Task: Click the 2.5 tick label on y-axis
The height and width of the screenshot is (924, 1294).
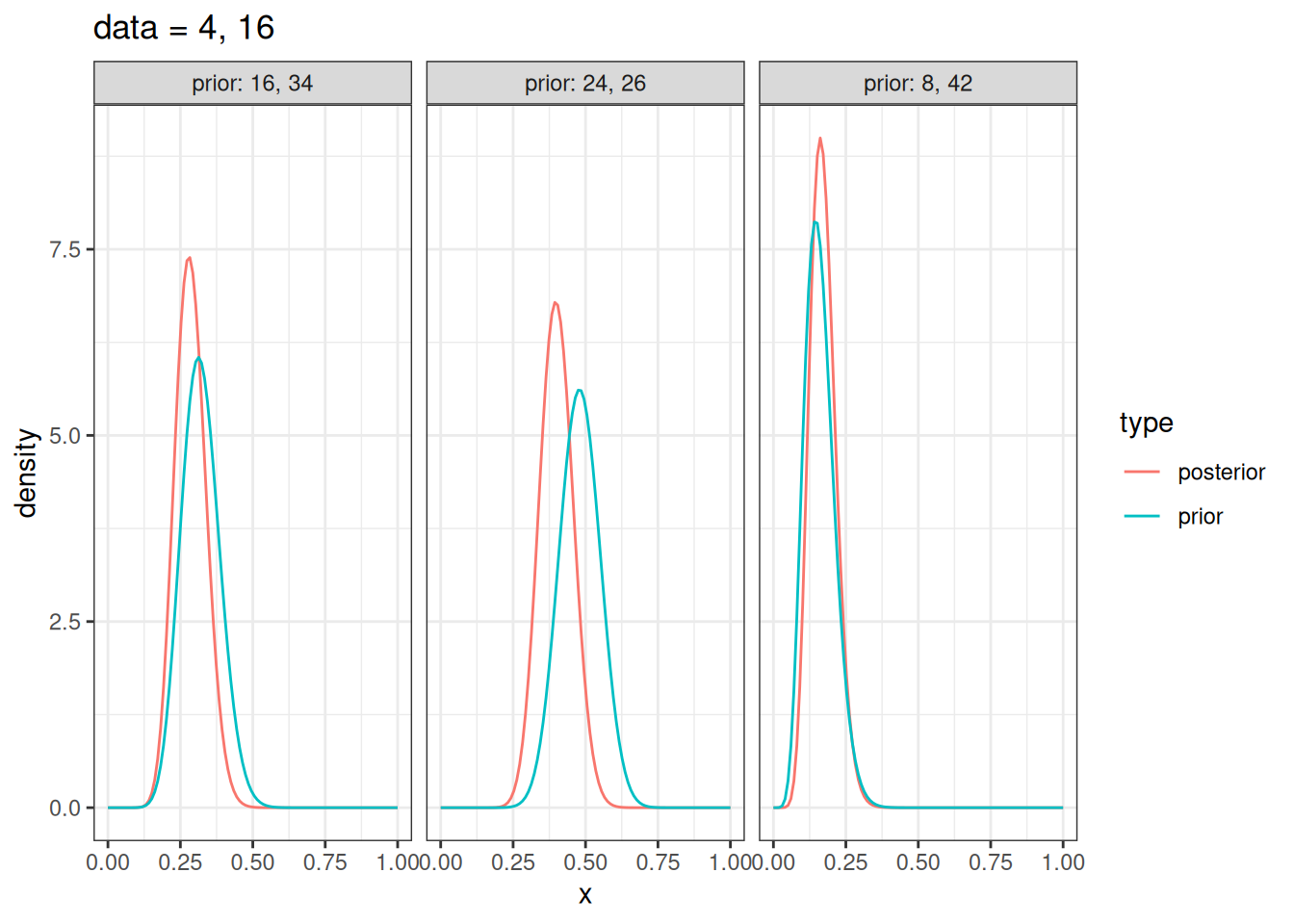Action: (x=65, y=622)
